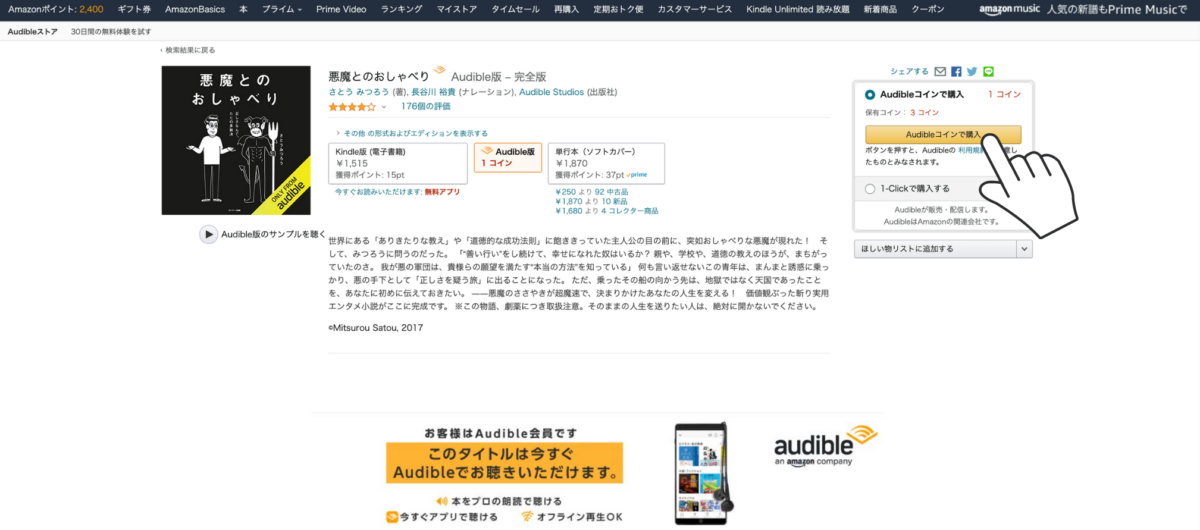1200x530 pixels.
Task: Open ランキング in the top menu
Action: 400,8
